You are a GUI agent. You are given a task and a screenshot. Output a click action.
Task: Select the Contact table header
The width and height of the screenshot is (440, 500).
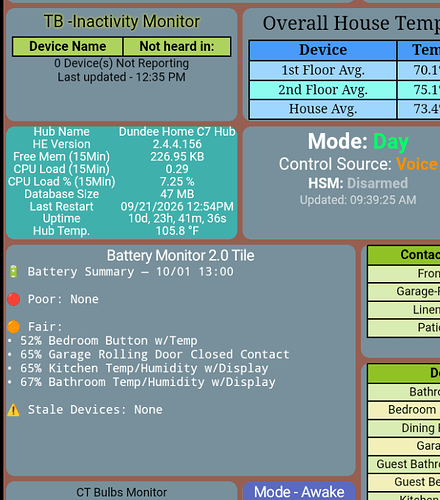tap(404, 255)
